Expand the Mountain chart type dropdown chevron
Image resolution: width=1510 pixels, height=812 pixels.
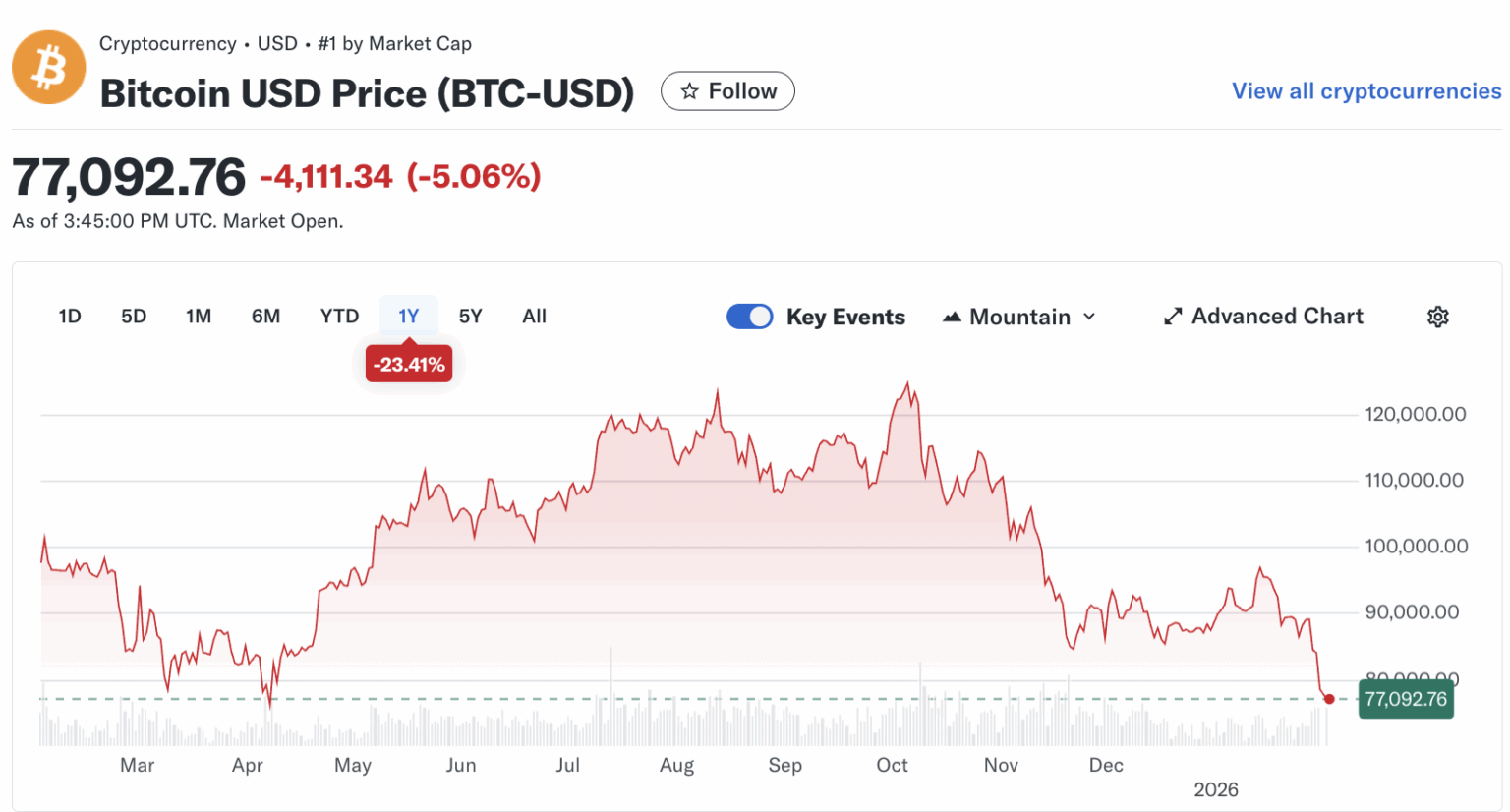tap(1089, 317)
